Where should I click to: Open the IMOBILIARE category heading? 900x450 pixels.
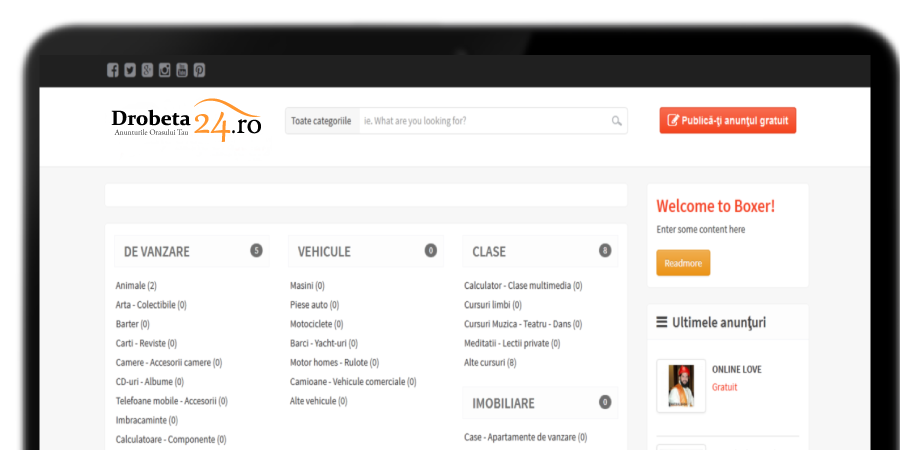[503, 404]
